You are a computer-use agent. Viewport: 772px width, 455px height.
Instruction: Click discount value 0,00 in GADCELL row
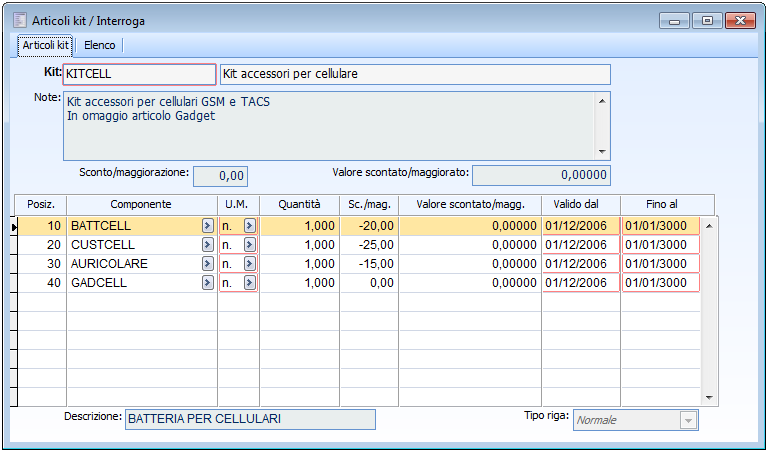click(x=369, y=283)
